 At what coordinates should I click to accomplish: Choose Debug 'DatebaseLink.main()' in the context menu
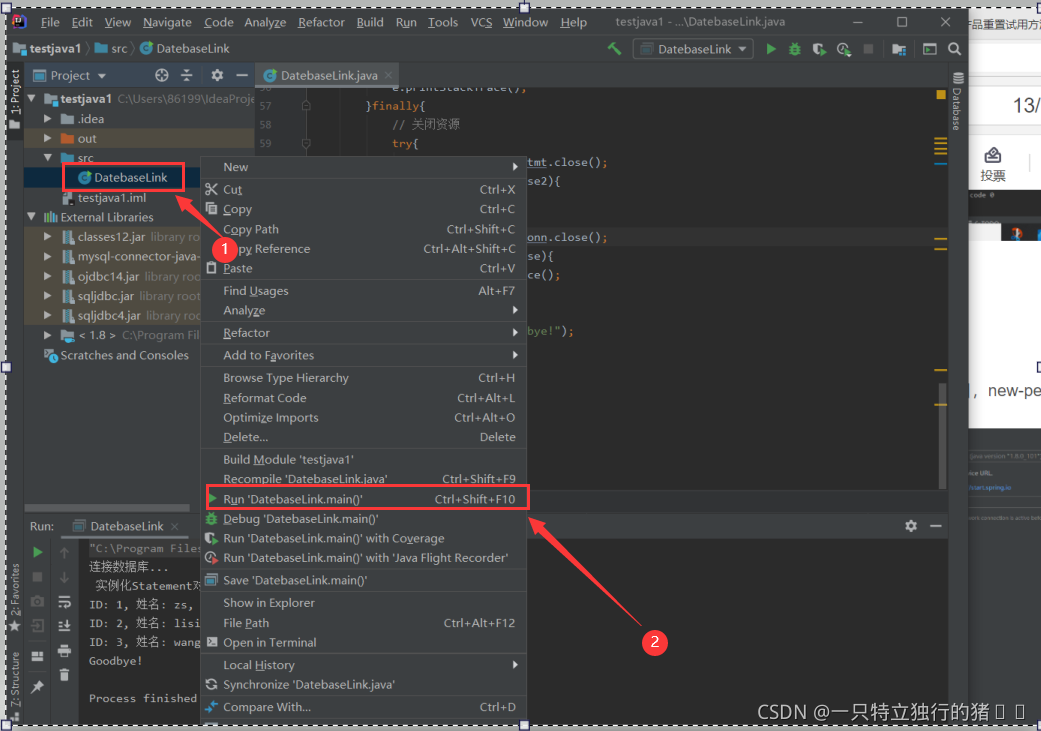(364, 519)
